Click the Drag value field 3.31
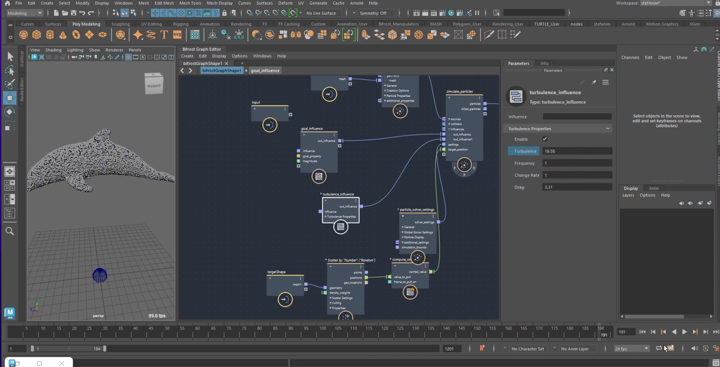Image resolution: width=720 pixels, height=367 pixels. click(x=577, y=187)
